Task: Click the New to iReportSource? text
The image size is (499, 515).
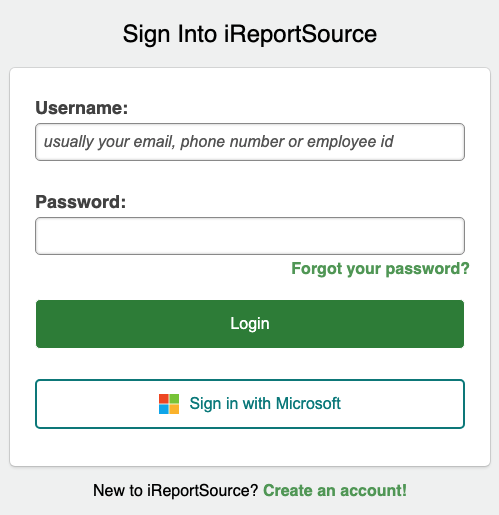Action: pyautogui.click(x=175, y=491)
